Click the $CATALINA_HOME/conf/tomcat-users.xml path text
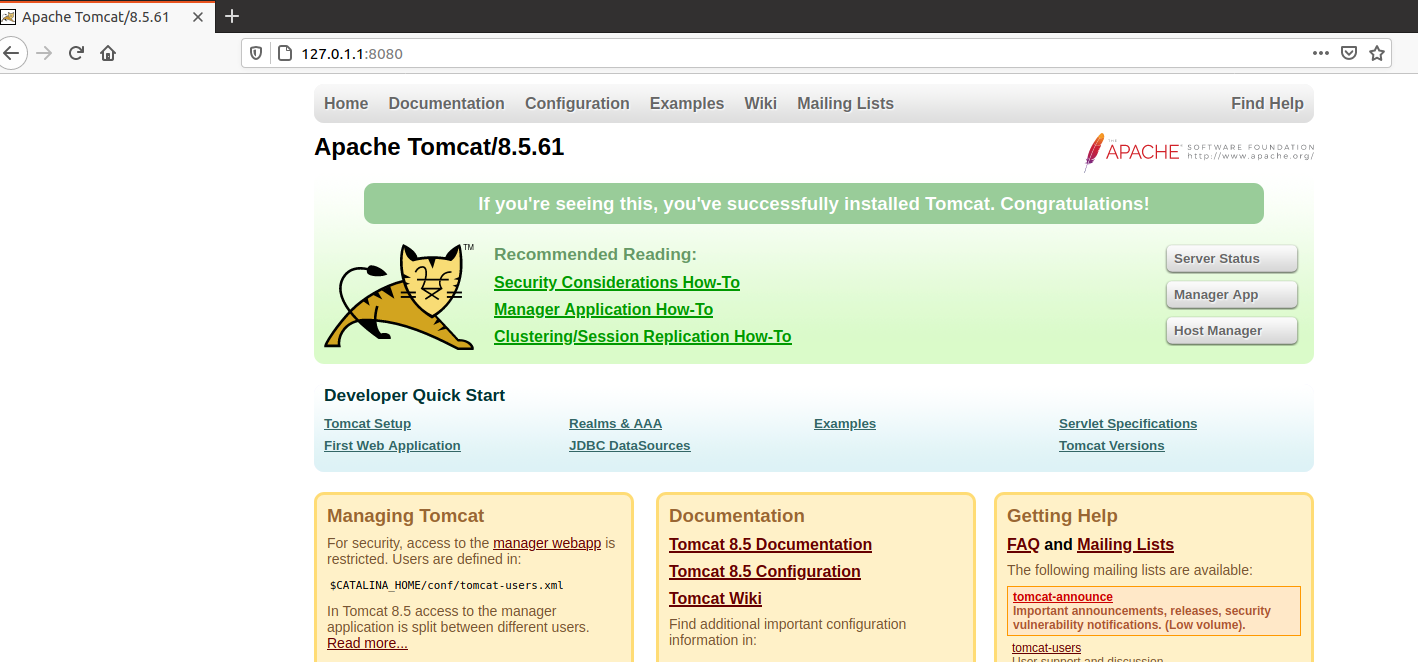This screenshot has width=1418, height=662. click(x=447, y=585)
